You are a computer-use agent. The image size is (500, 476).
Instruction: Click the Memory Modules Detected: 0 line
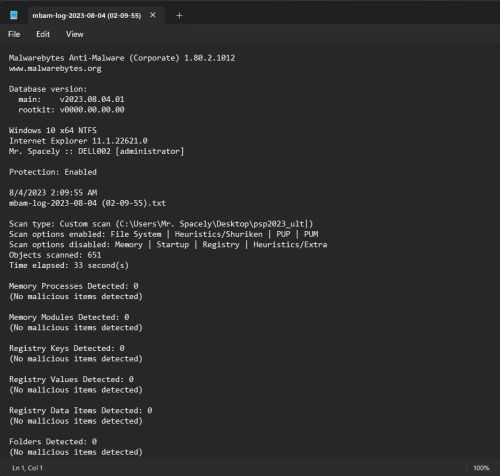click(x=69, y=317)
